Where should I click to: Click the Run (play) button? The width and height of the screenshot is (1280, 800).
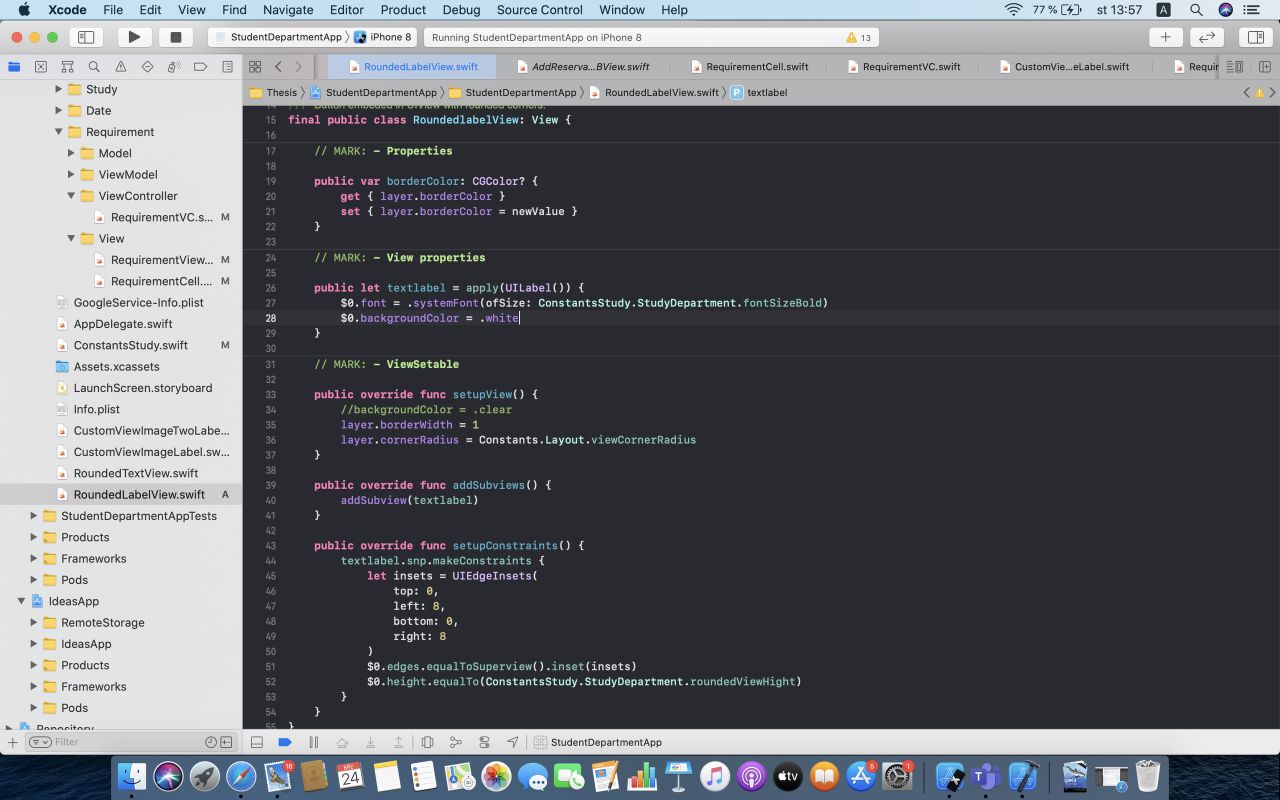point(133,37)
